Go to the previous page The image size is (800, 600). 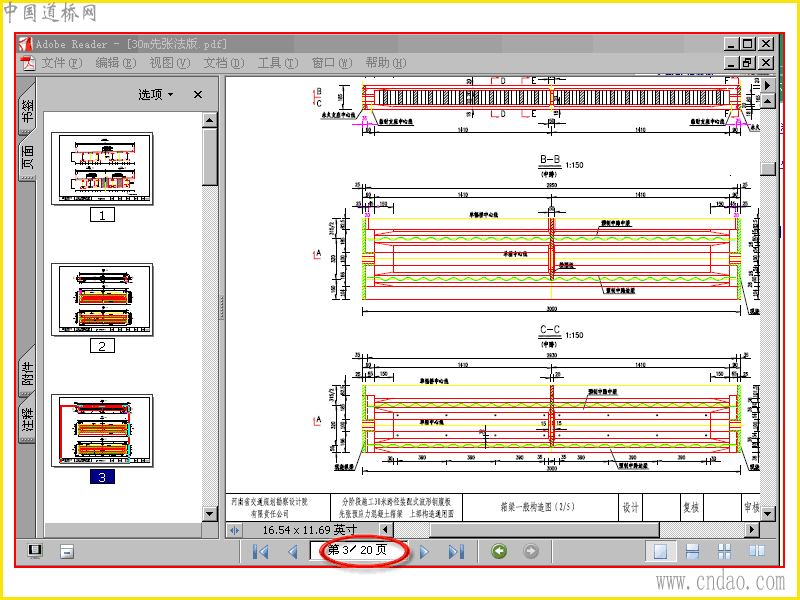tap(293, 552)
